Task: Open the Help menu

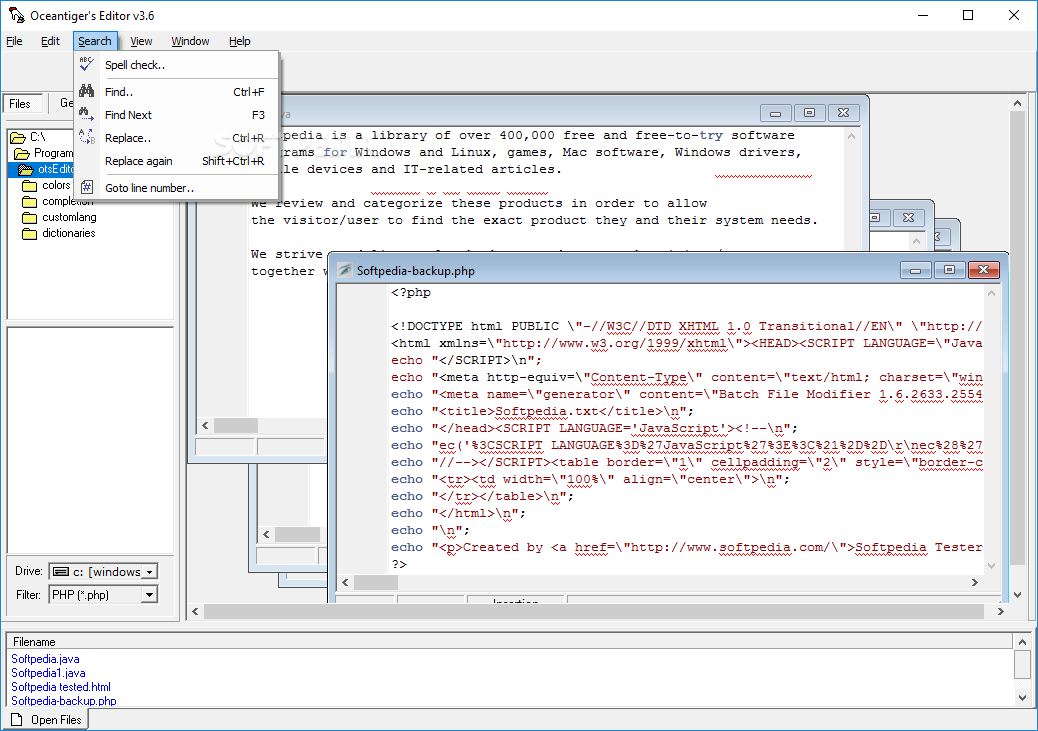Action: coord(240,41)
